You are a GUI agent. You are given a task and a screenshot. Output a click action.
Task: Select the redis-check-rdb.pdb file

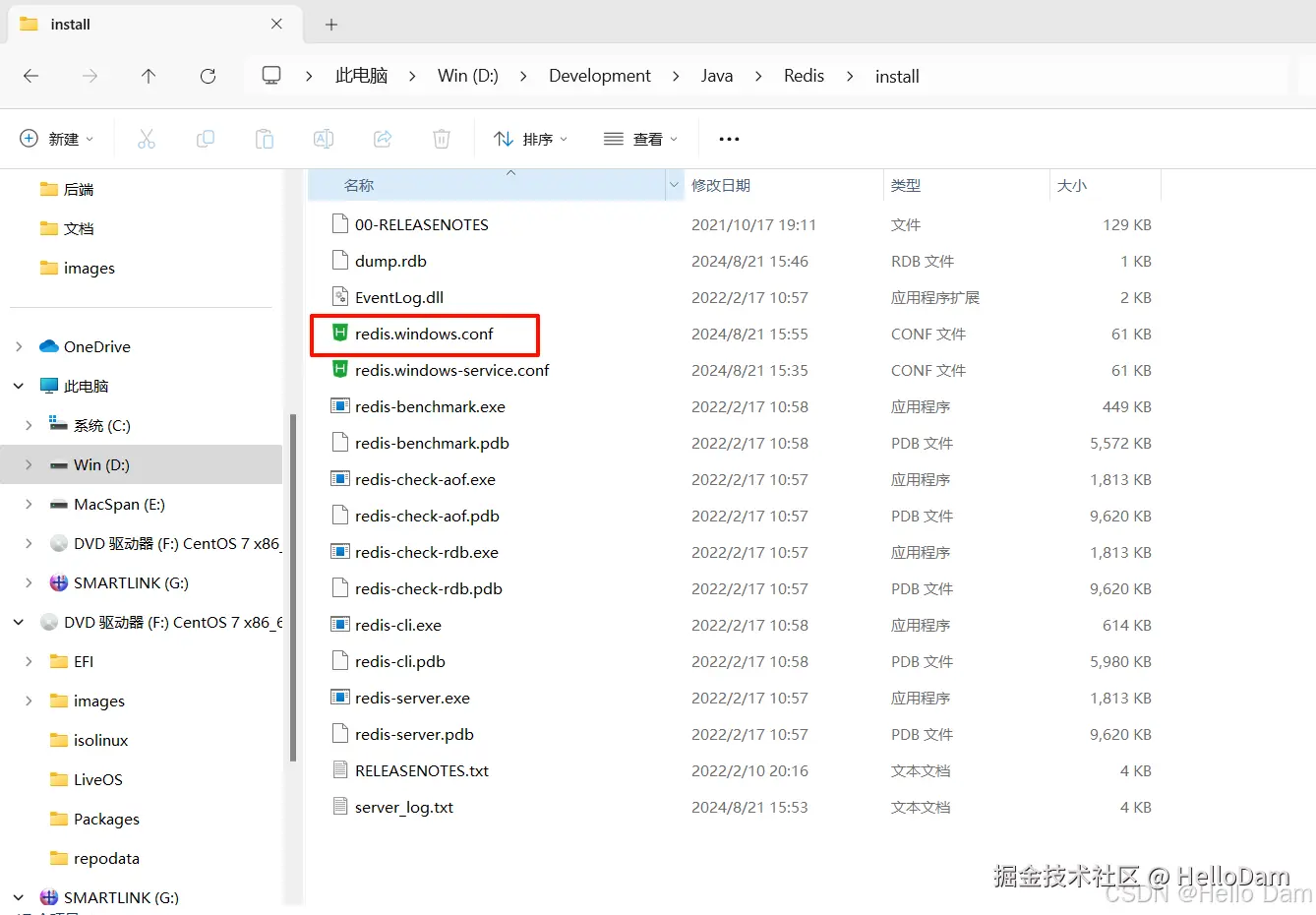pyautogui.click(x=429, y=588)
